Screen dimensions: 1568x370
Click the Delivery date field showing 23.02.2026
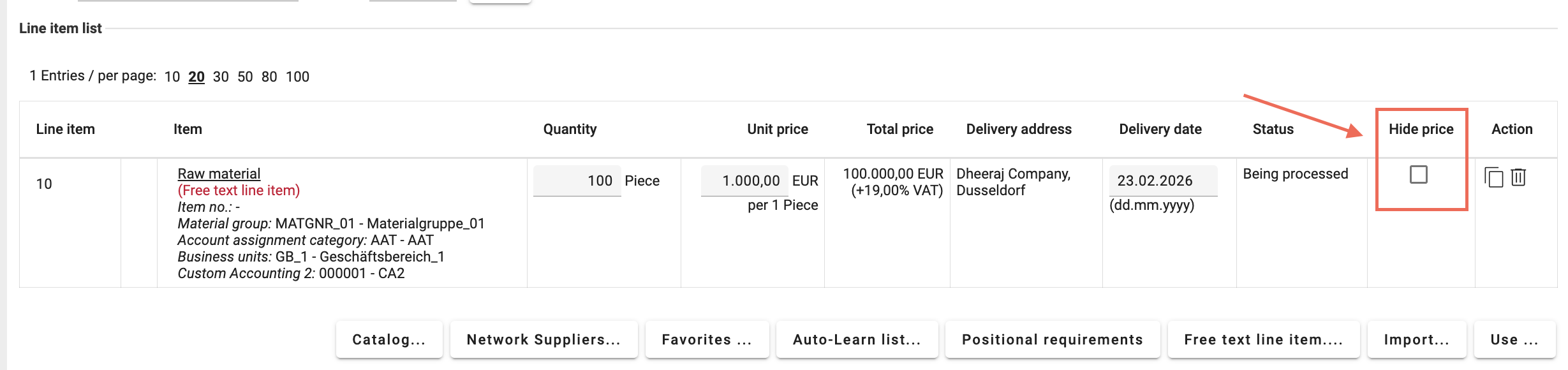[1162, 181]
